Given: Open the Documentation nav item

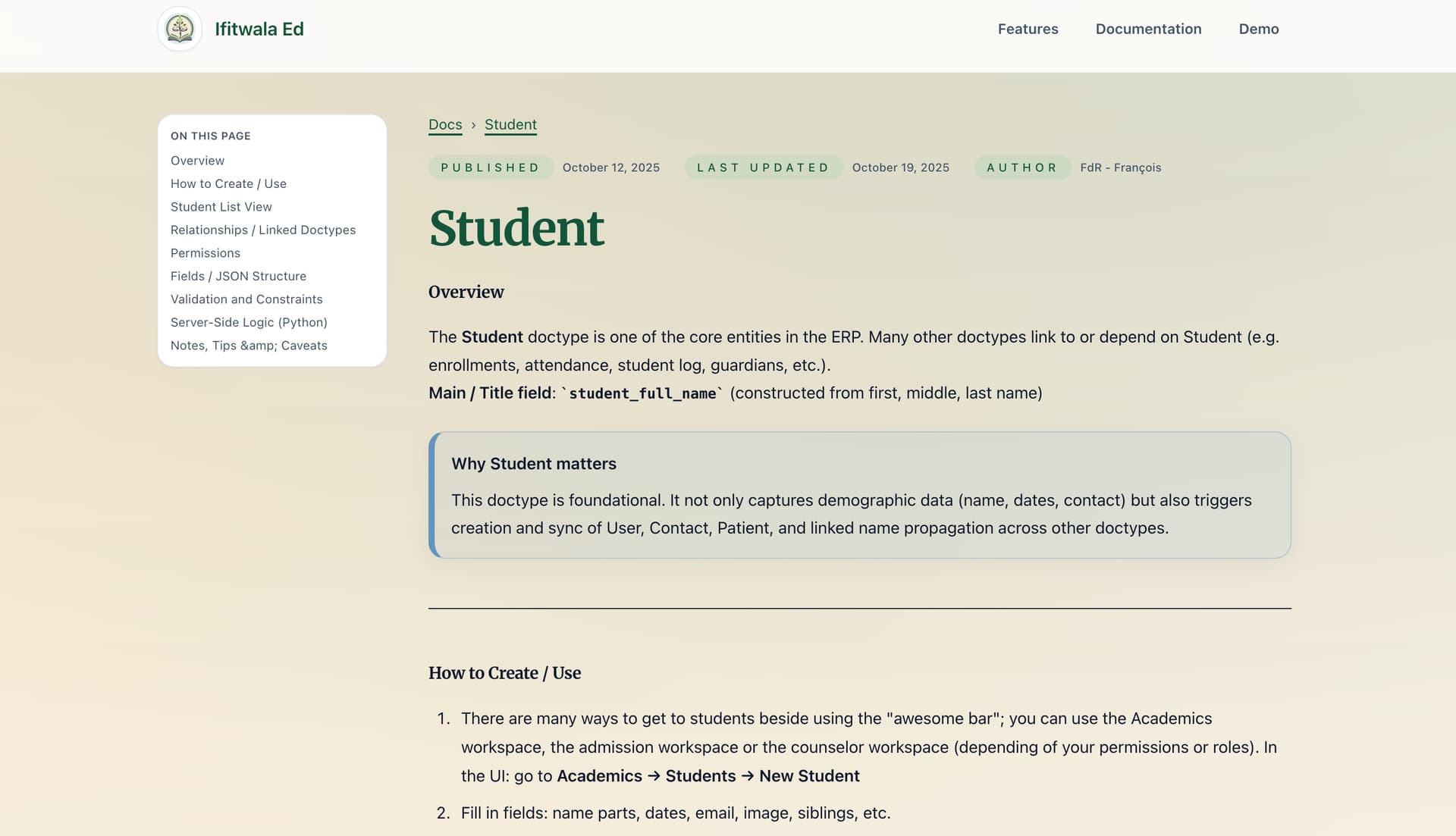Looking at the screenshot, I should [x=1148, y=29].
